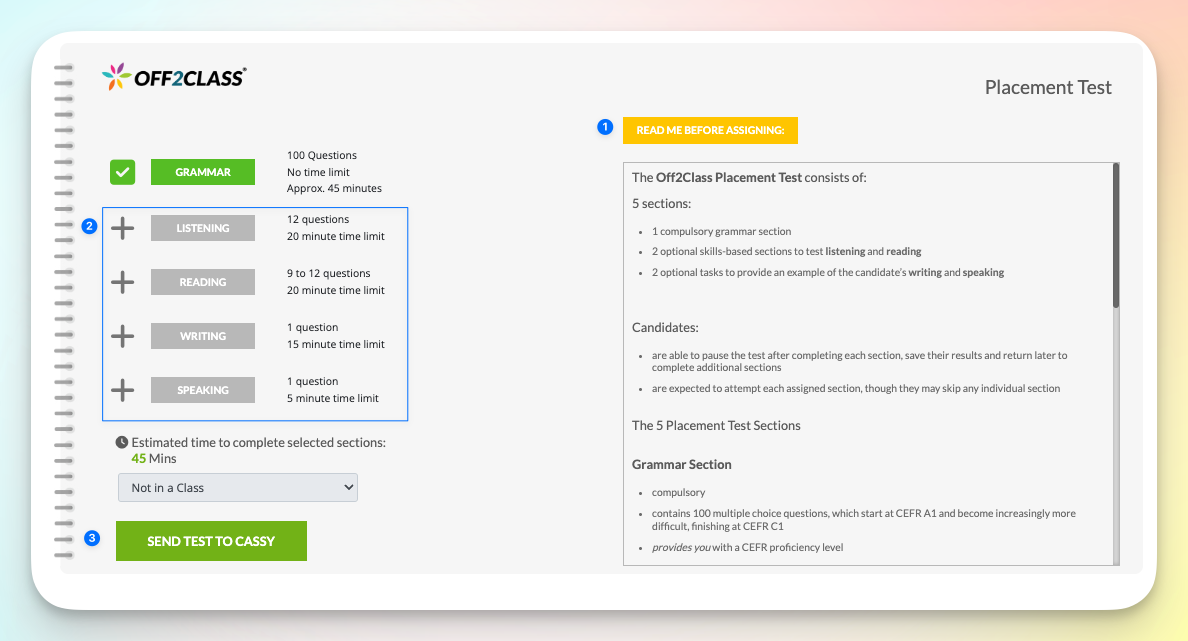1188x641 pixels.
Task: Add Speaking section using its plus icon
Action: [122, 390]
